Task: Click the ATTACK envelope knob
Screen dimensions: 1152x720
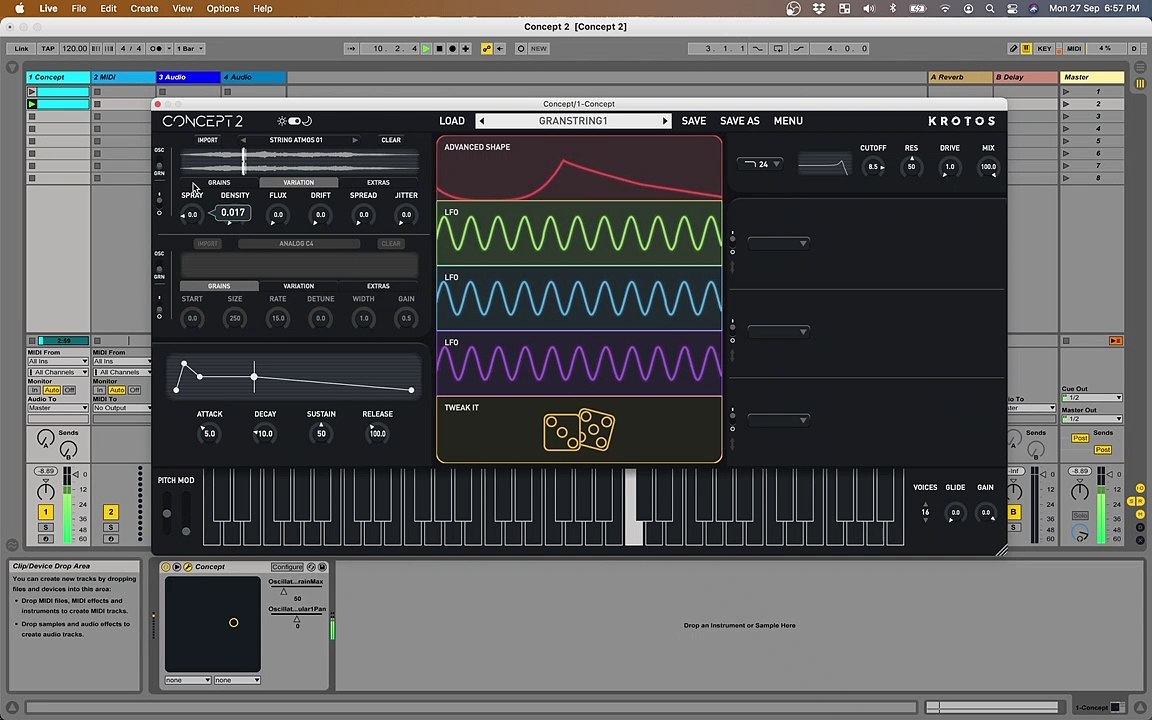Action: point(209,433)
